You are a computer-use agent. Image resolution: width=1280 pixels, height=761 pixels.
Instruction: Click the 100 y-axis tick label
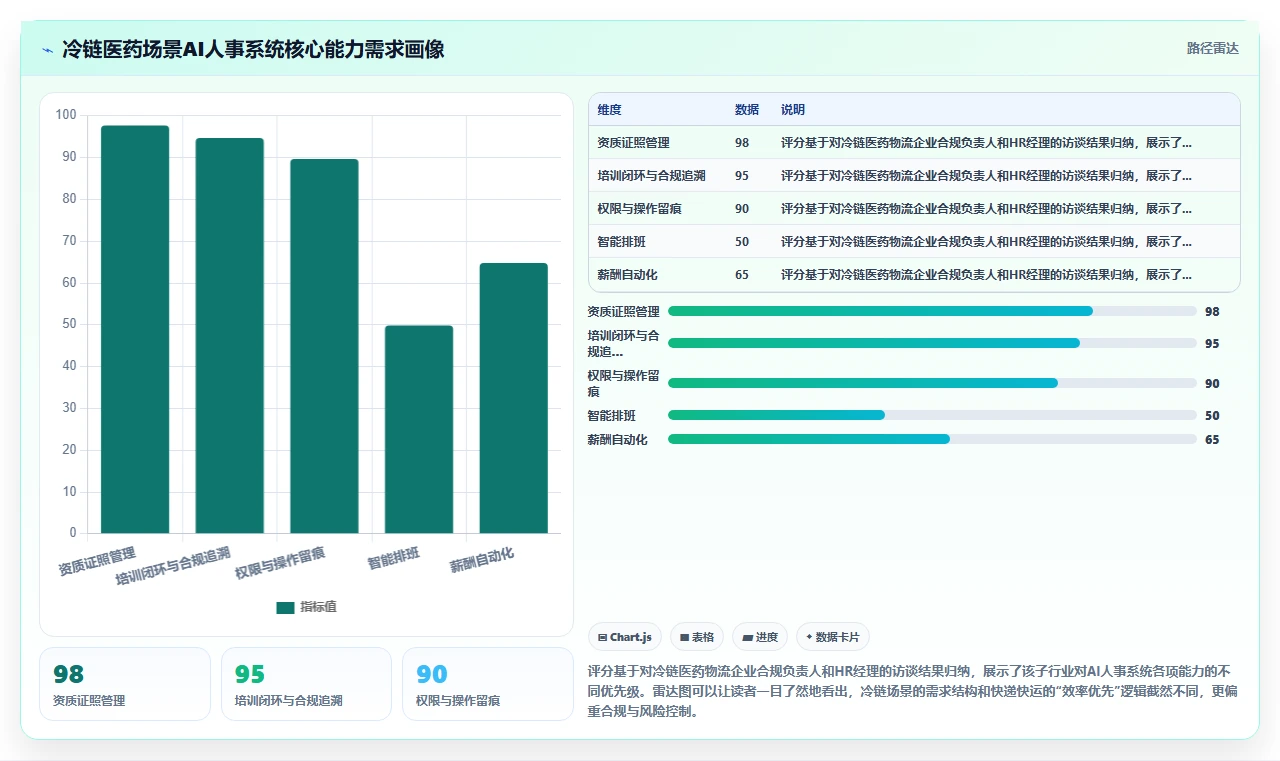click(66, 115)
